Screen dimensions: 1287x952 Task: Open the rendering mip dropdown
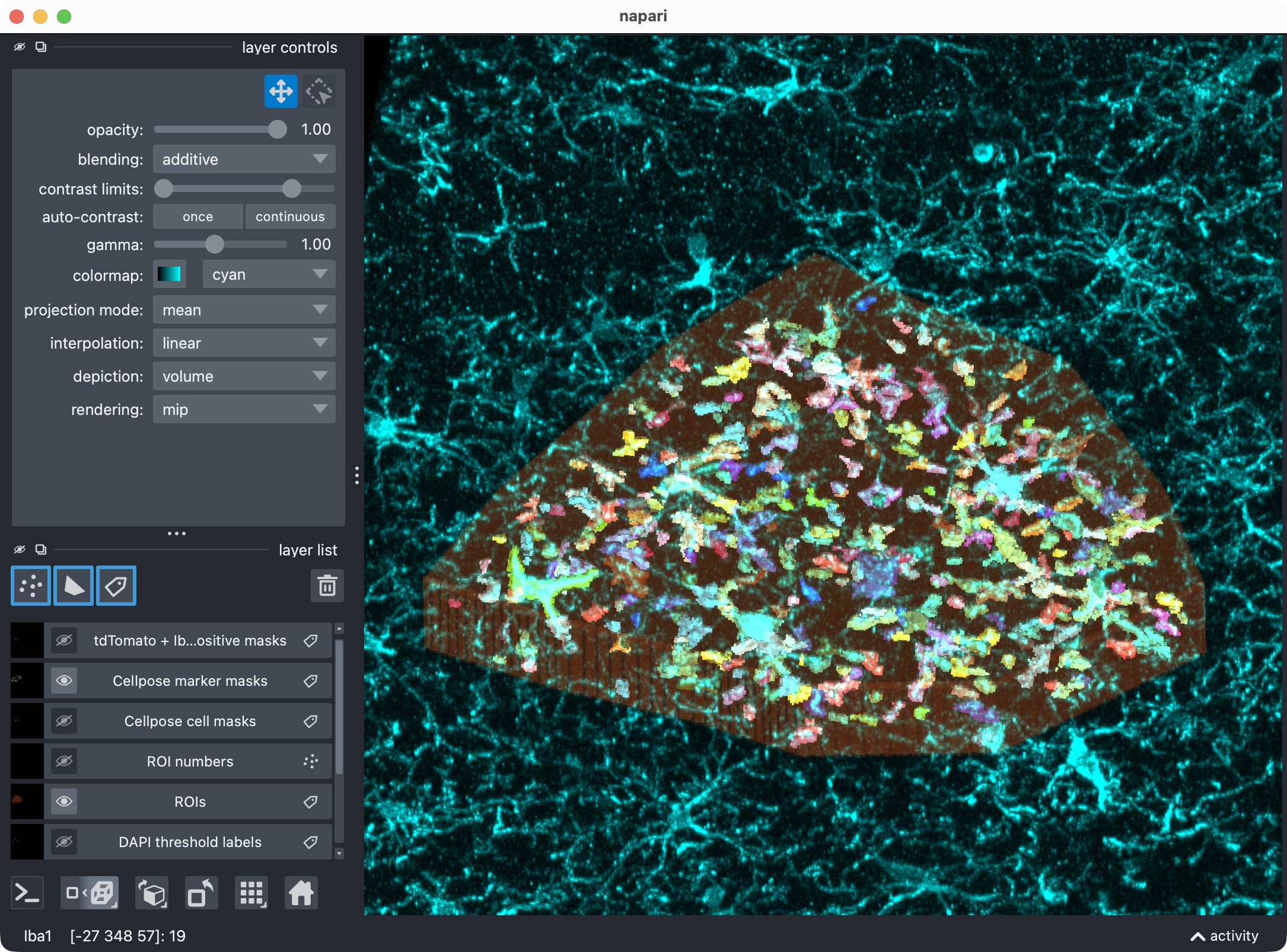tap(244, 410)
